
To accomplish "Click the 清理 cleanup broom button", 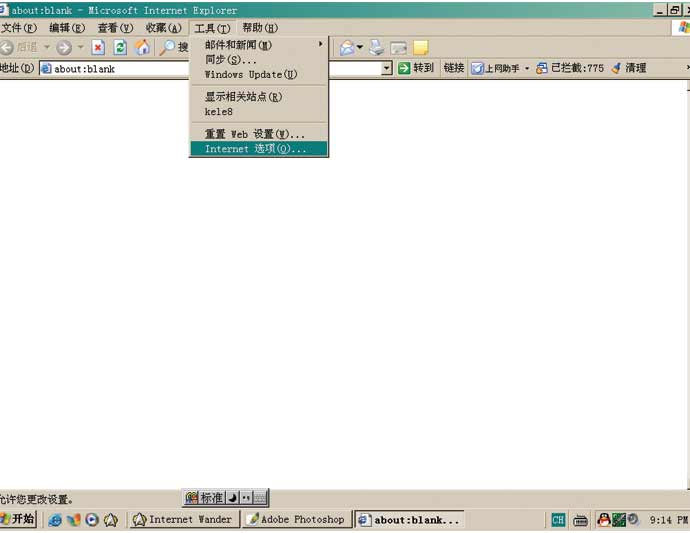I will click(x=629, y=68).
